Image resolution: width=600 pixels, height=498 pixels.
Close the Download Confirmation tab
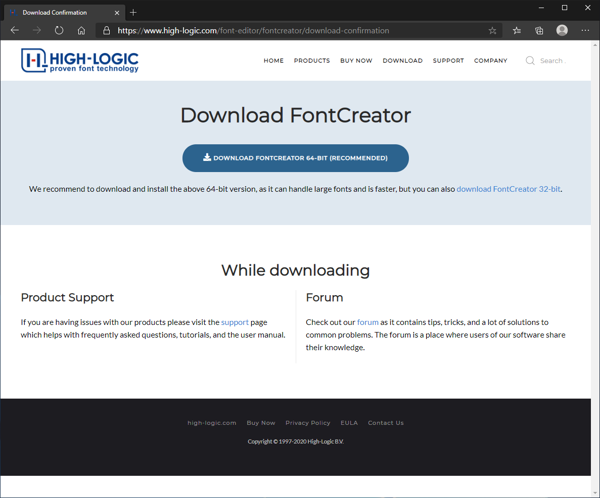(x=117, y=13)
